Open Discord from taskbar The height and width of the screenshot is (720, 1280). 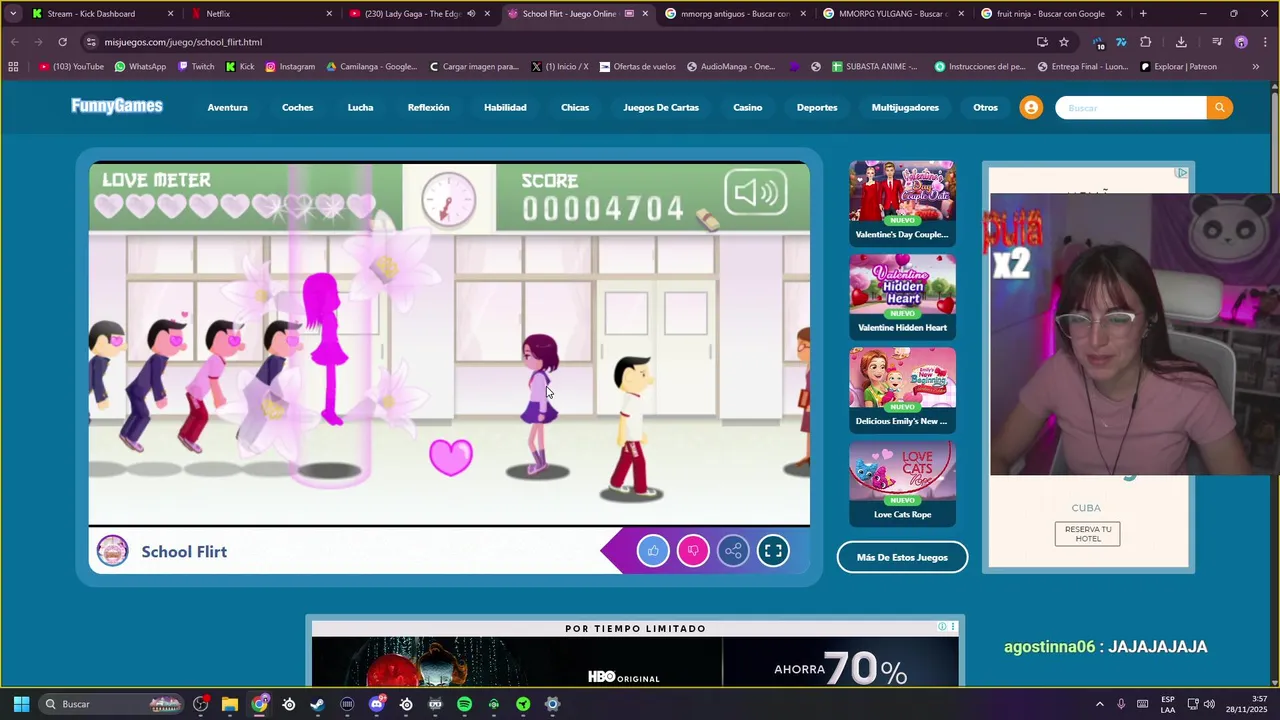pyautogui.click(x=377, y=704)
